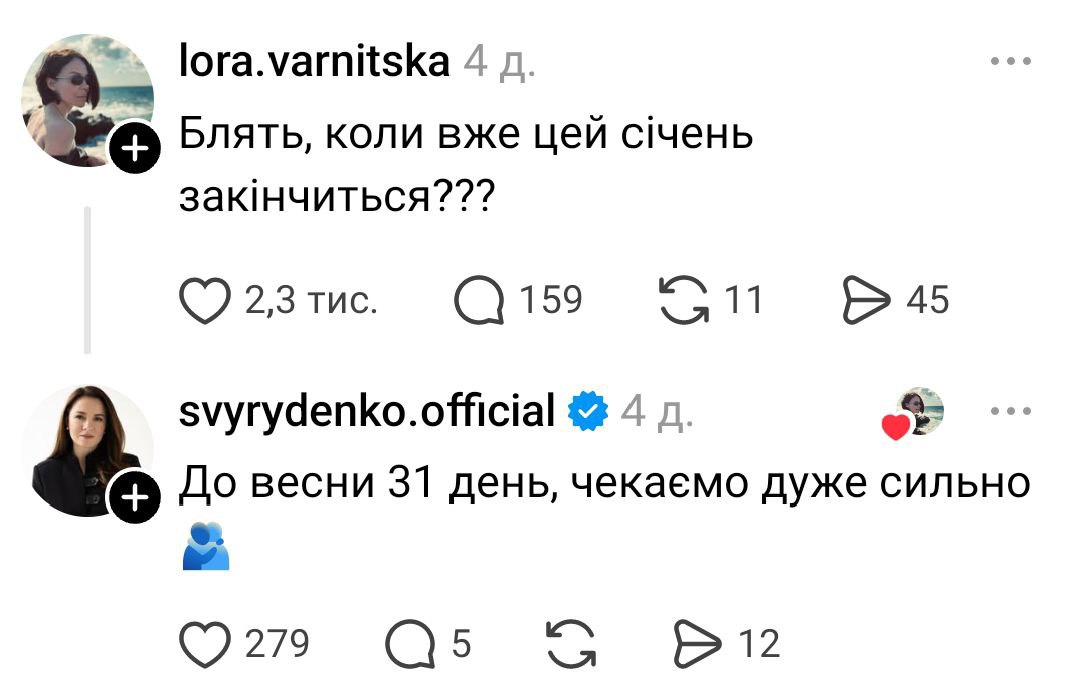Open more options for svyrydenko.official reply

(1011, 412)
